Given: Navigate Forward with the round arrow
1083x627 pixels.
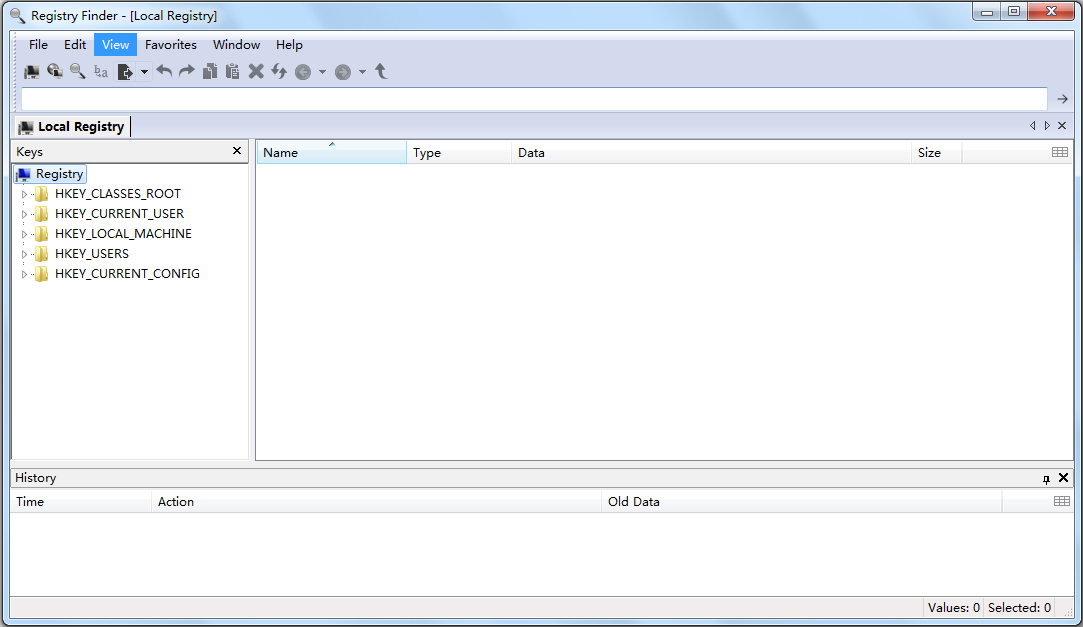Looking at the screenshot, I should pyautogui.click(x=343, y=72).
